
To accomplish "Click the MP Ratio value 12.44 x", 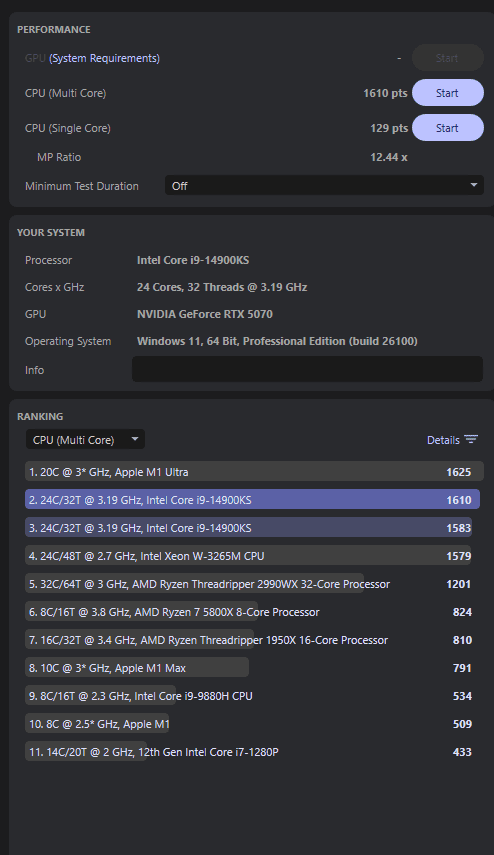I will pyautogui.click(x=389, y=157).
